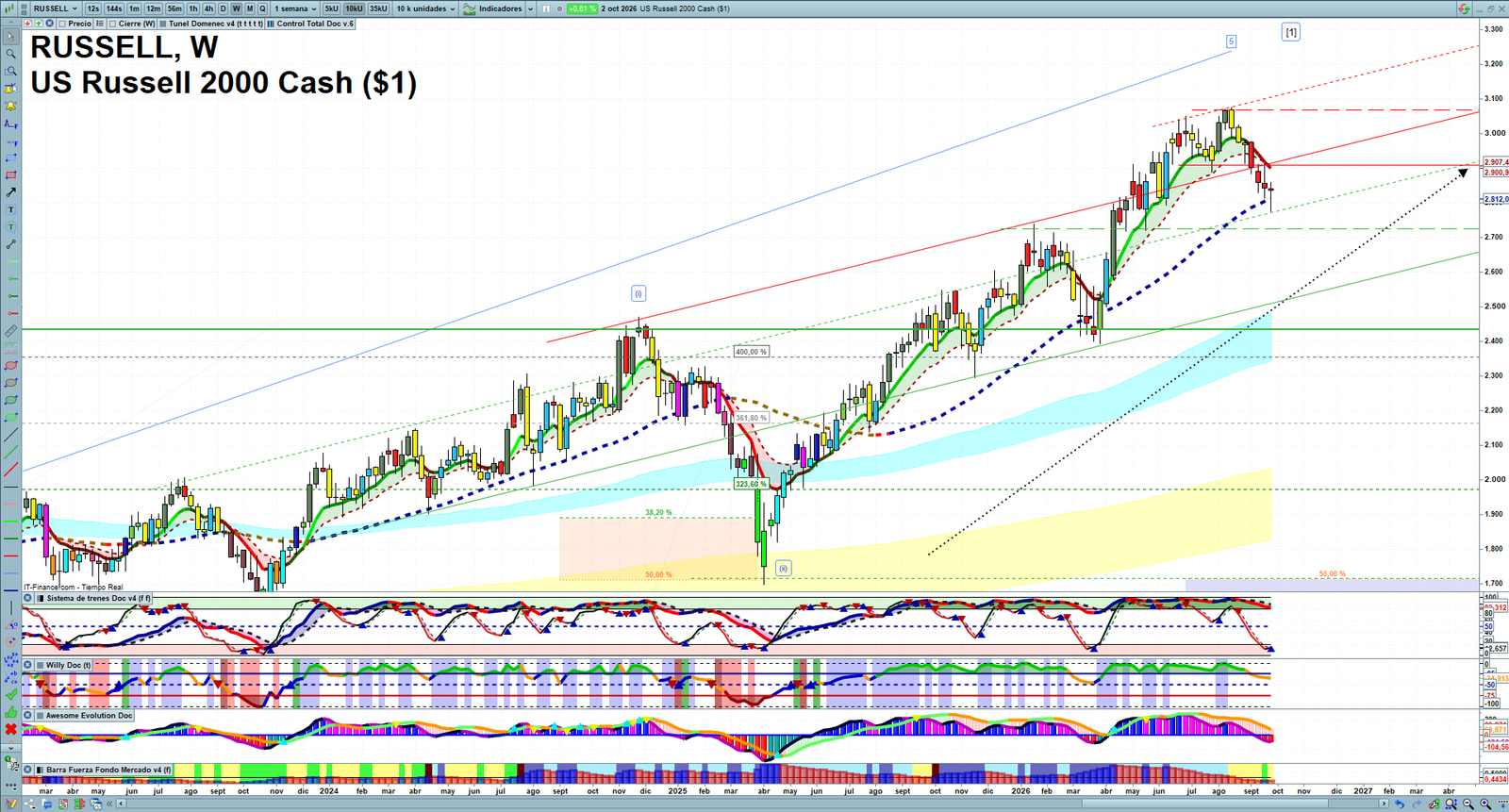Toggle the Precio checkbox

pos(62,24)
